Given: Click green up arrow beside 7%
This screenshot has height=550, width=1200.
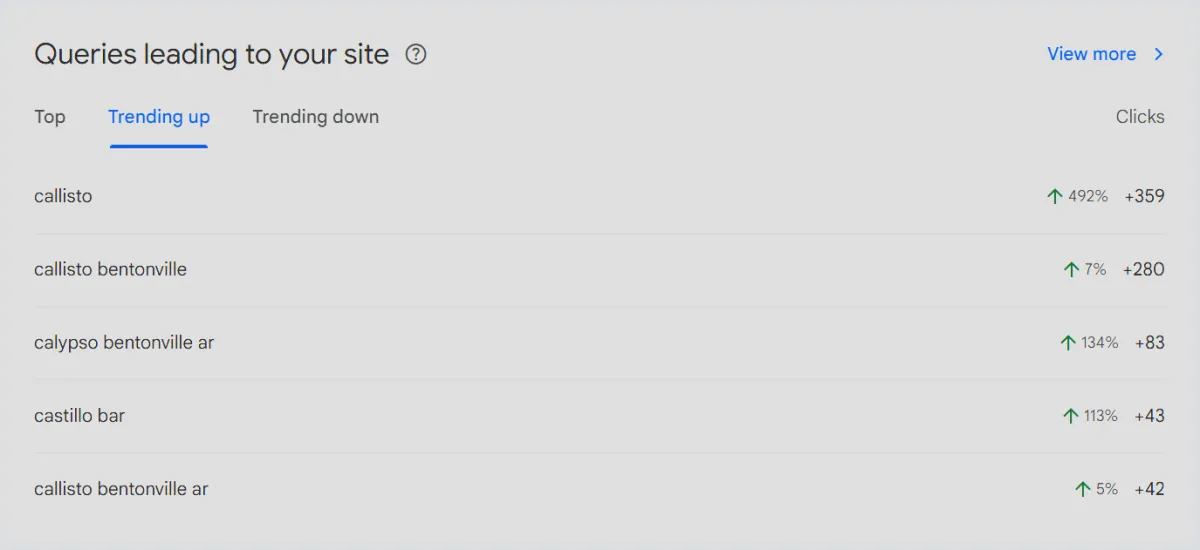Looking at the screenshot, I should click(1071, 270).
